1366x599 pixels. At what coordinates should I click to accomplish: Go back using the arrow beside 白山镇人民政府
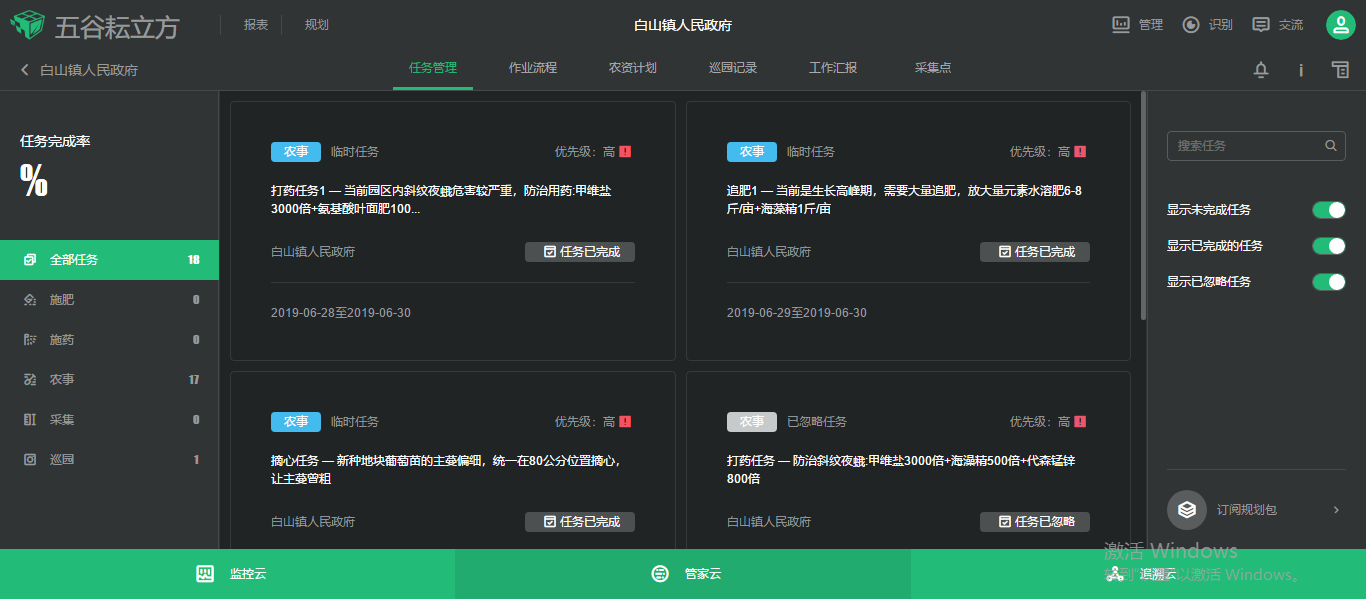click(x=24, y=70)
